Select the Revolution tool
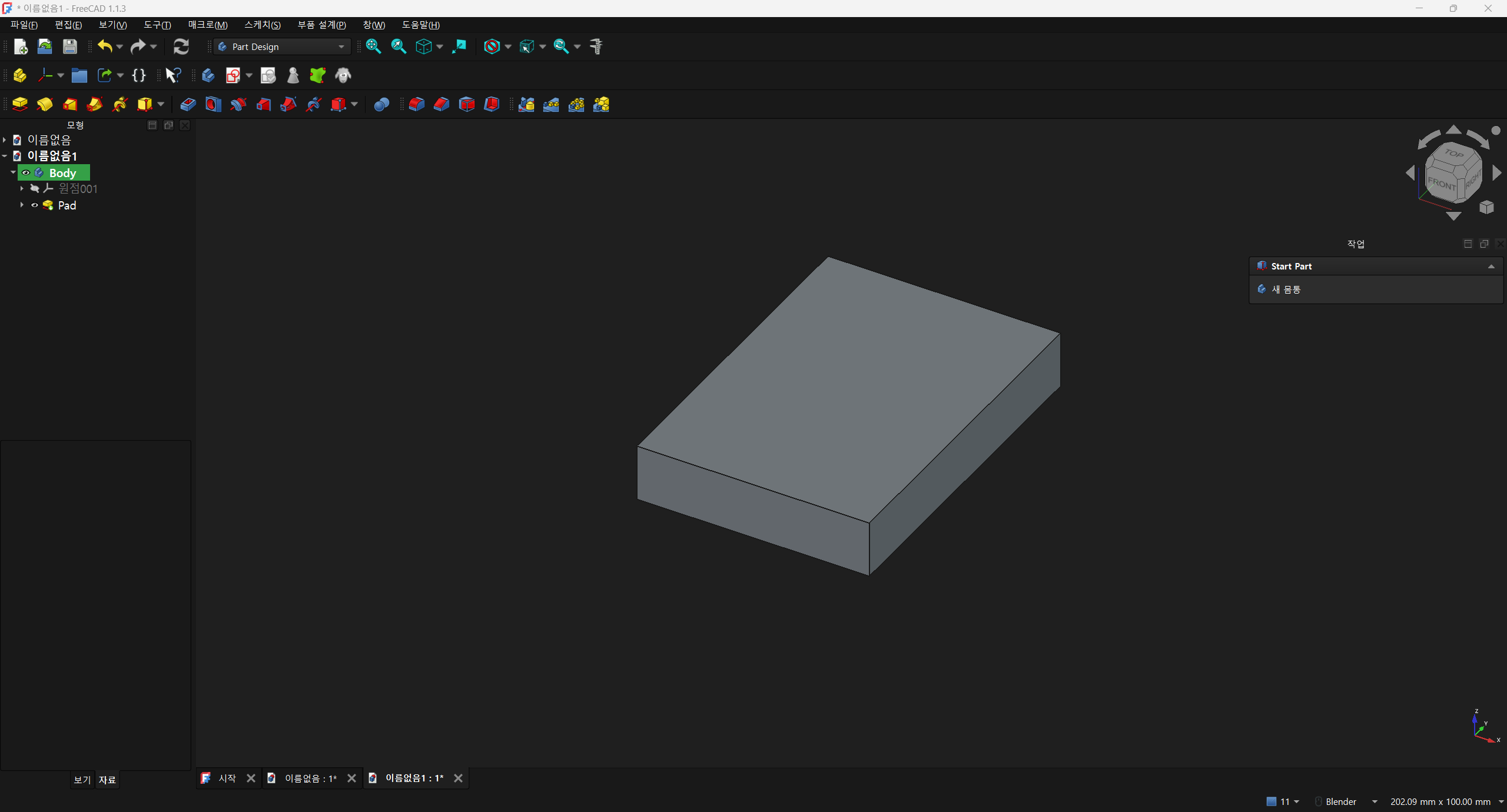Image resolution: width=1507 pixels, height=812 pixels. pyautogui.click(x=45, y=105)
